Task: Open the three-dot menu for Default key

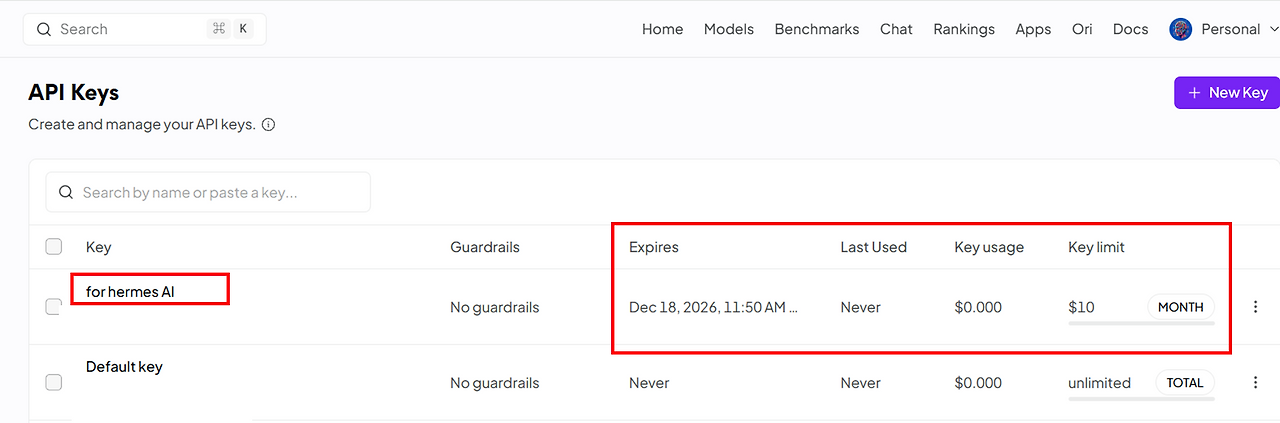Action: coord(1256,382)
